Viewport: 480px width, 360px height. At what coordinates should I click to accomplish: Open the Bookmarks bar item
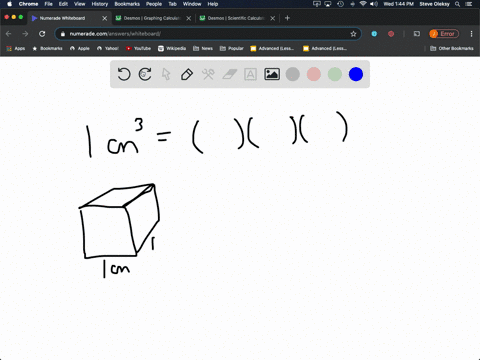(47, 48)
